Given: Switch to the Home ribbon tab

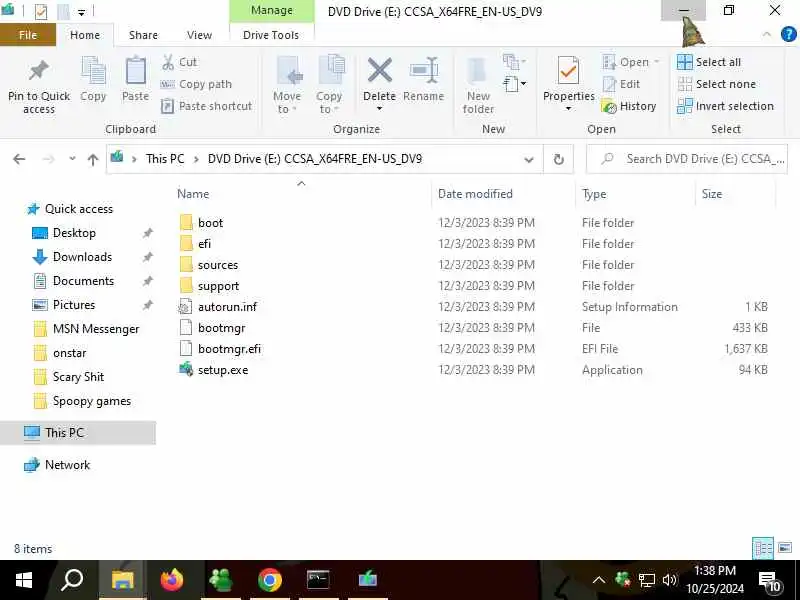Looking at the screenshot, I should [85, 35].
